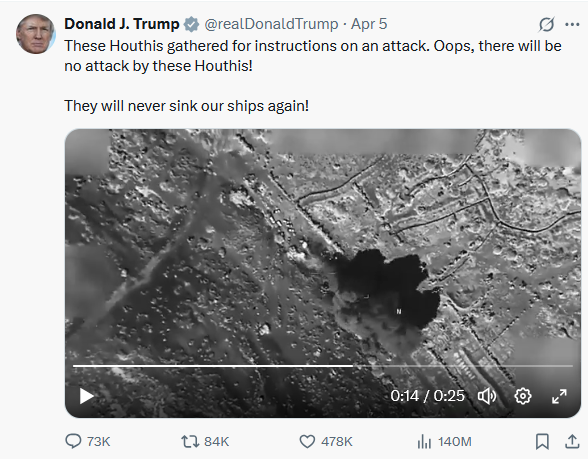Open Grok explain icon beside more menu

[x=546, y=25]
